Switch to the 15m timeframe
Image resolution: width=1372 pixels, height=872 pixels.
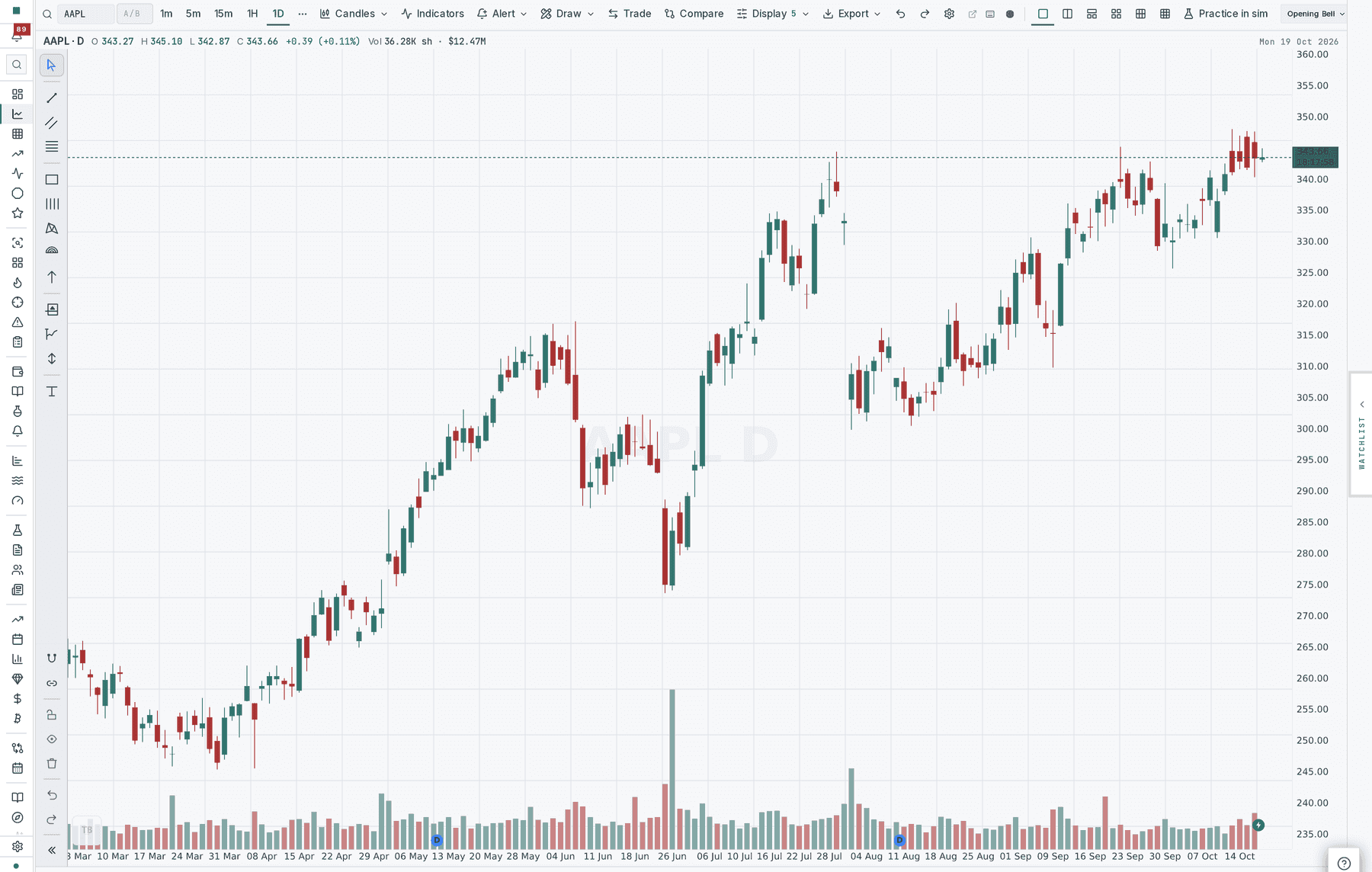223,14
